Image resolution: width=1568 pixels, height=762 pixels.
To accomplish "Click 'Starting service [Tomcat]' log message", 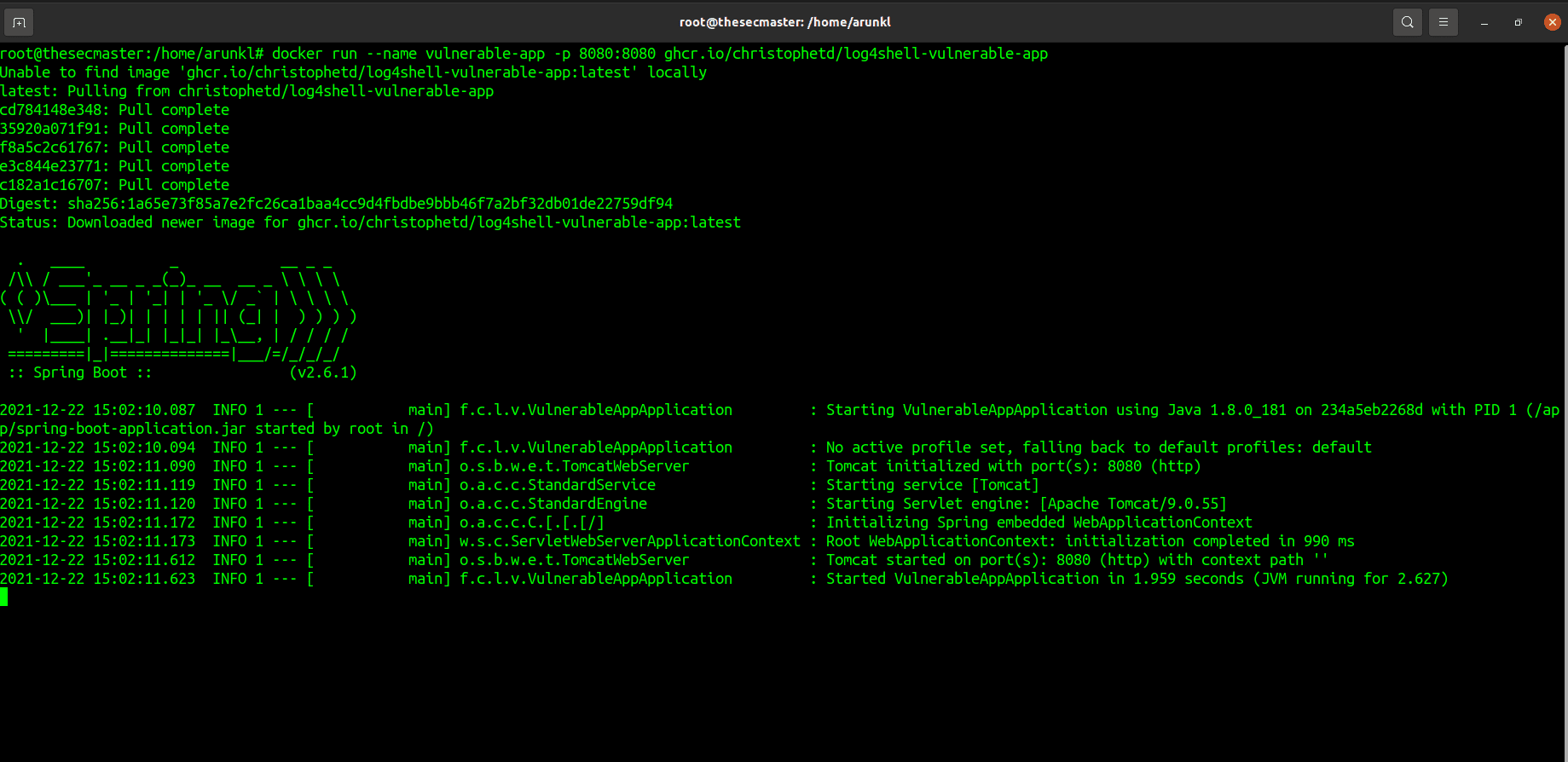I will pos(932,485).
